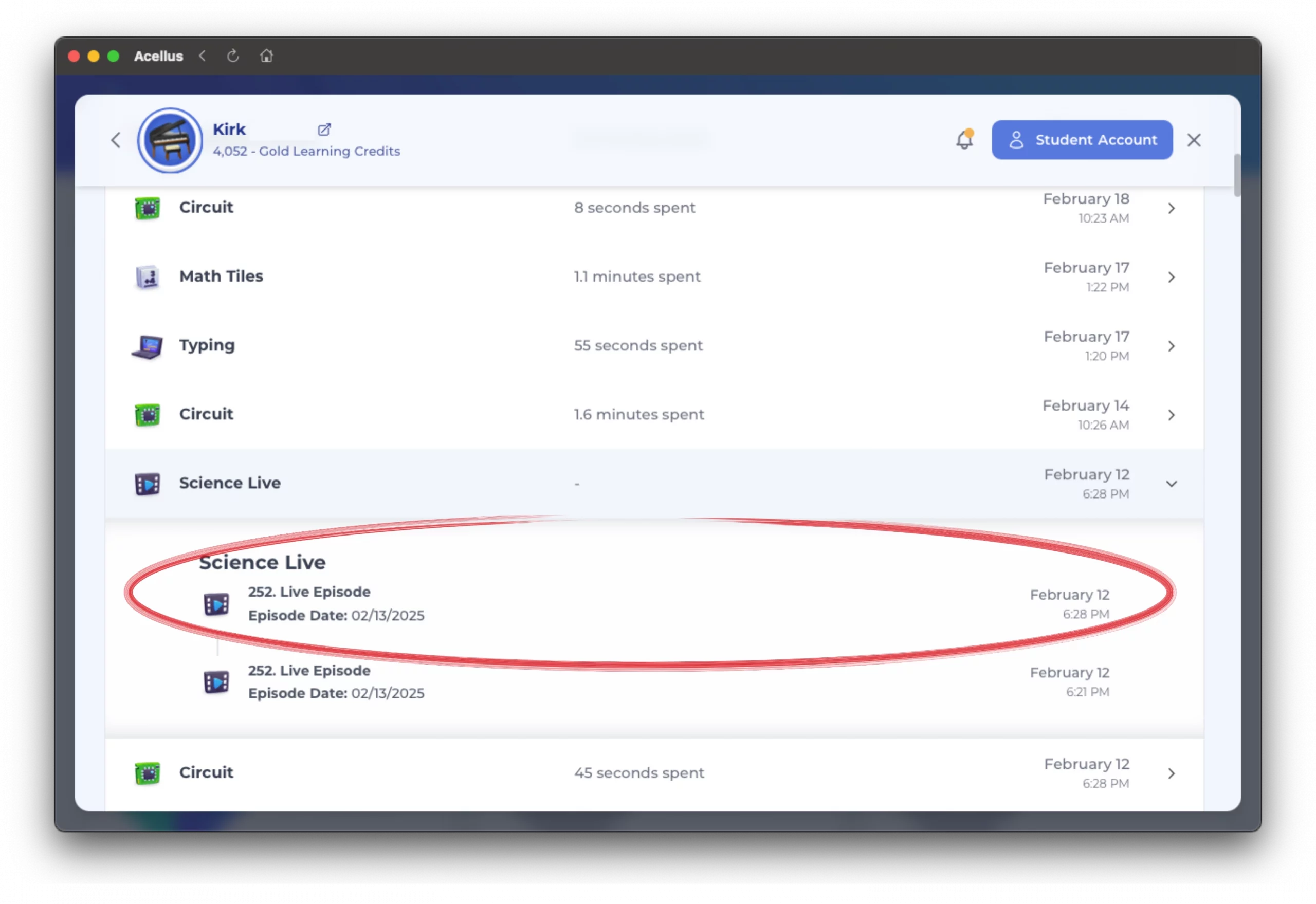The image size is (1316, 904).
Task: Open the Student Account button
Action: click(1082, 140)
